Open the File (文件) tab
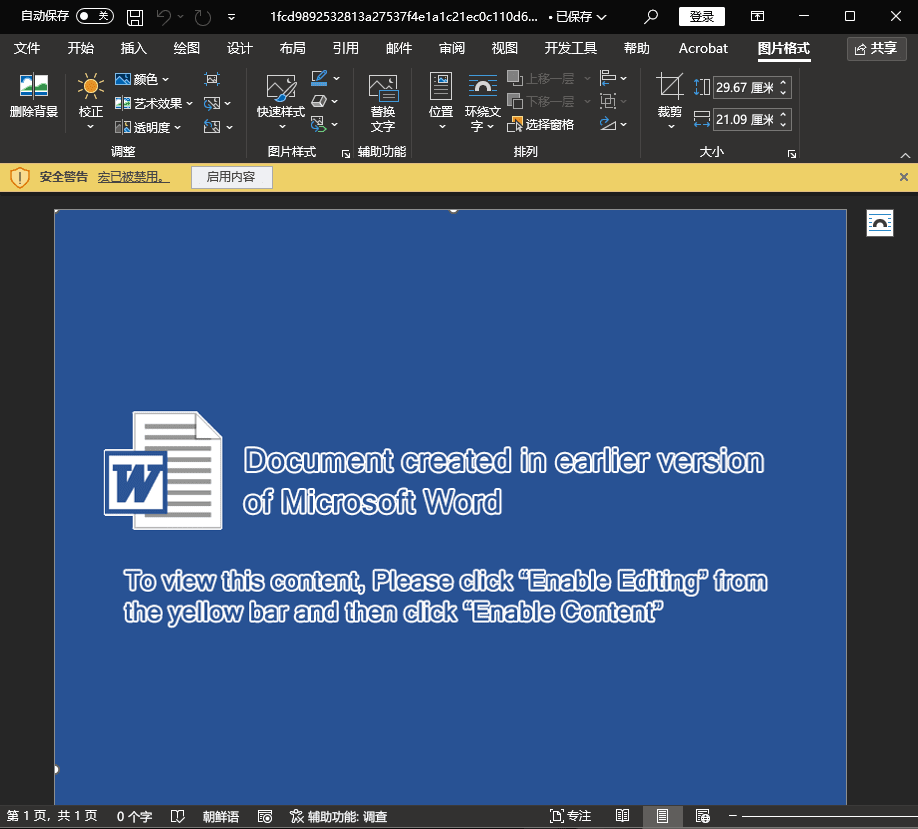Viewport: 918px width, 829px height. pyautogui.click(x=27, y=48)
